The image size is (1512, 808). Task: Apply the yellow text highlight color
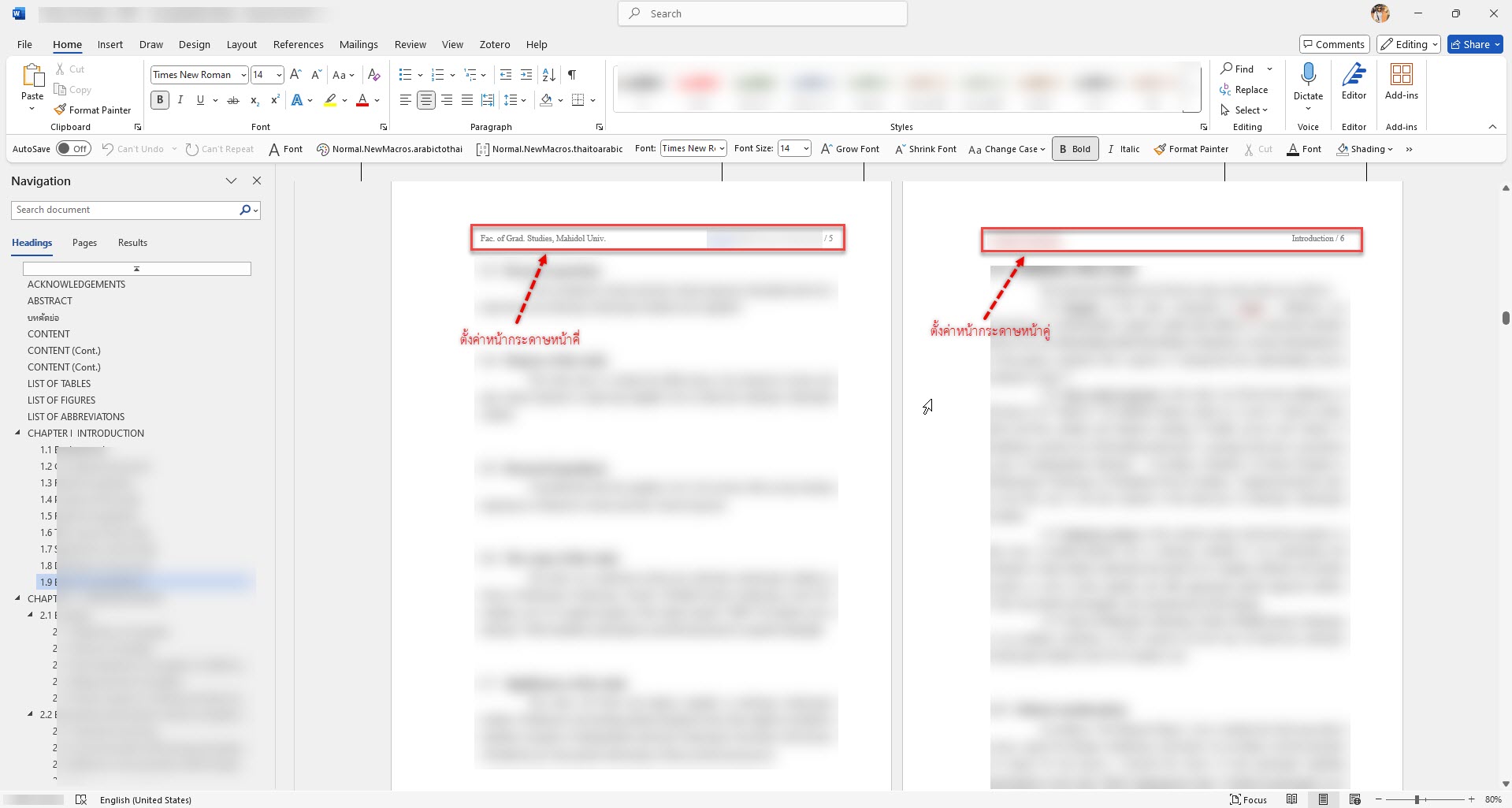tap(330, 100)
